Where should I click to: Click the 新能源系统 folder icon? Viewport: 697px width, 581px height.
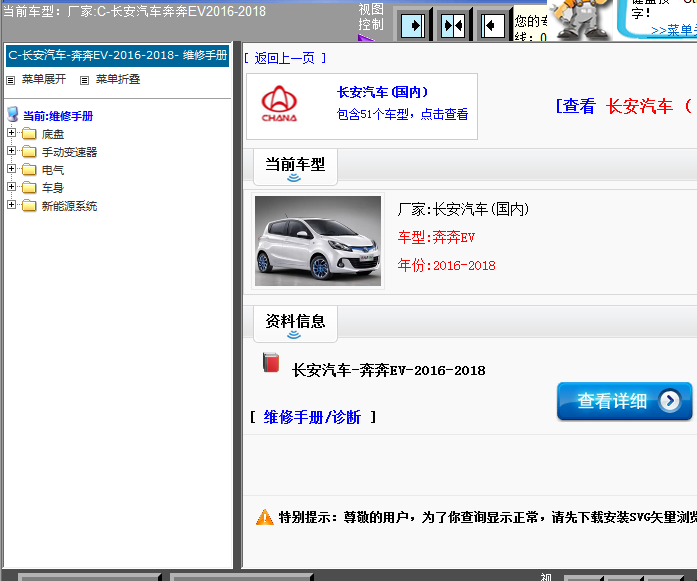point(29,205)
